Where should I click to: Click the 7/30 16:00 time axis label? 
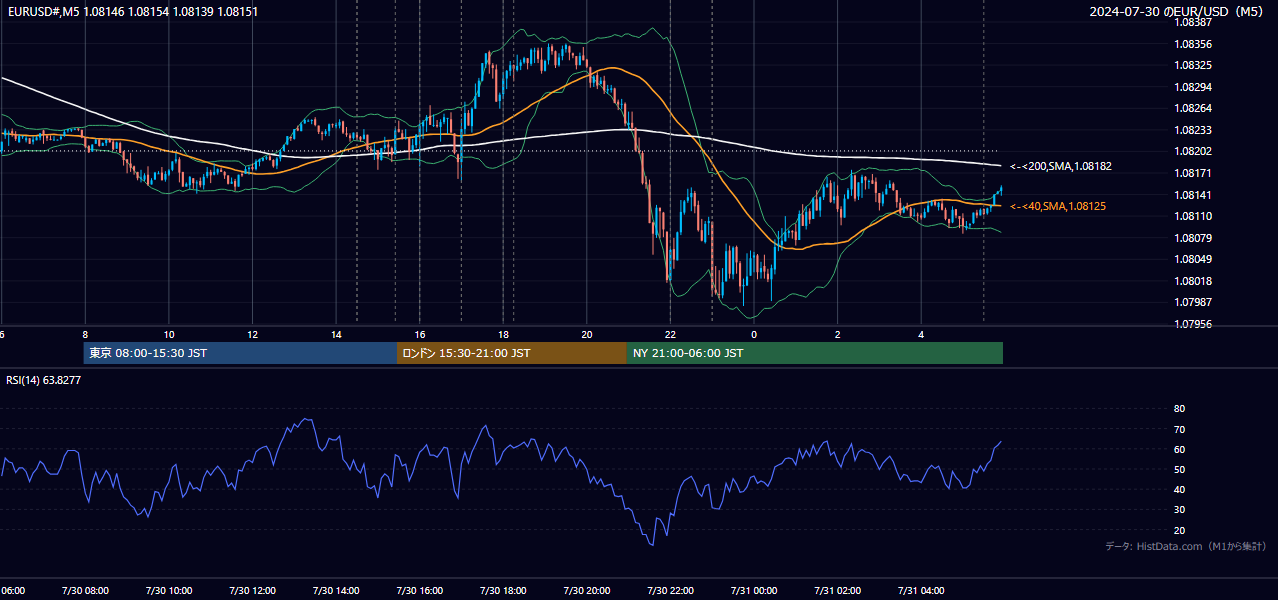(420, 591)
